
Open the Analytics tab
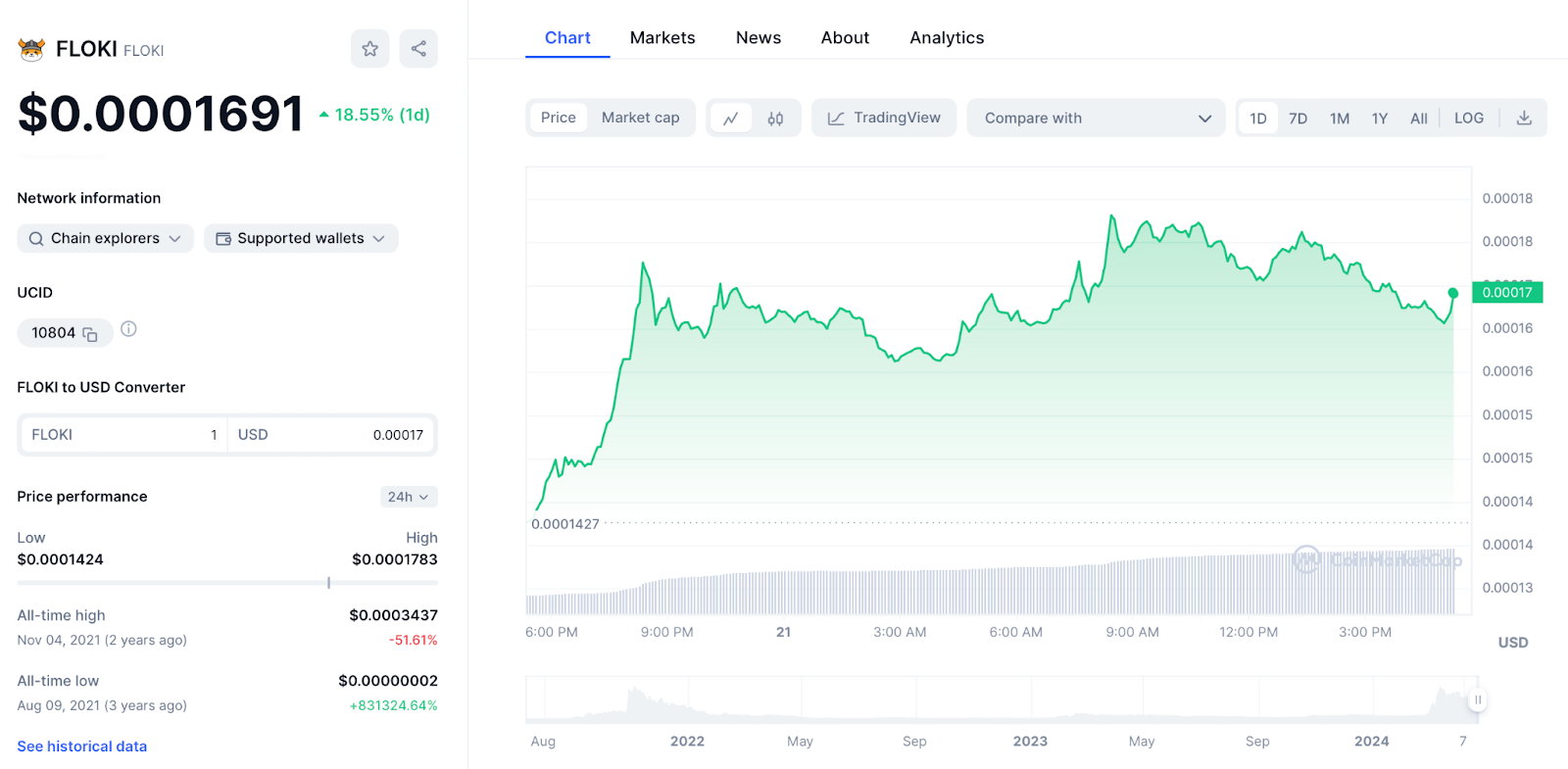pos(947,37)
